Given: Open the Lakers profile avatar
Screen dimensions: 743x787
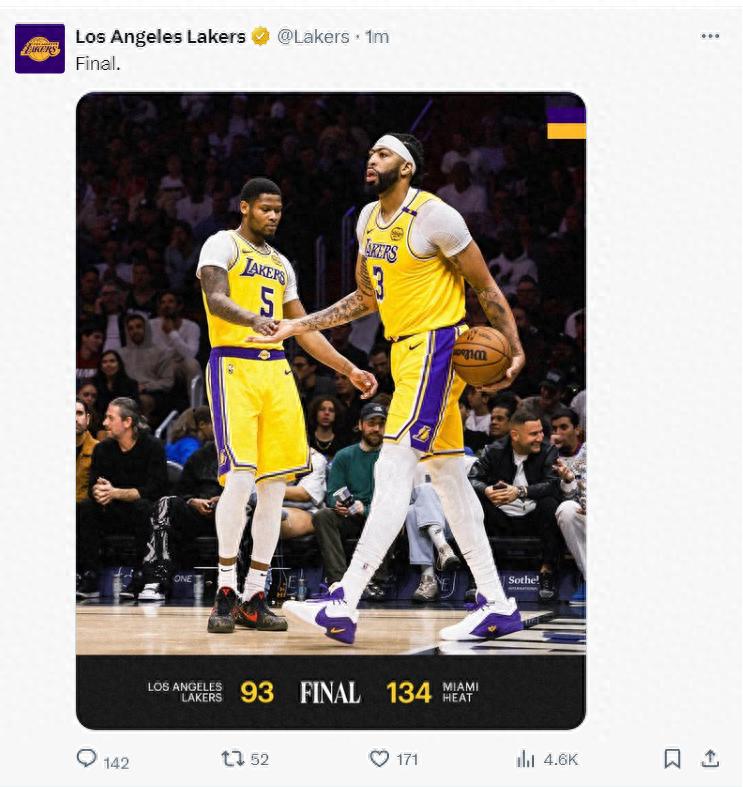Looking at the screenshot, I should point(40,48).
